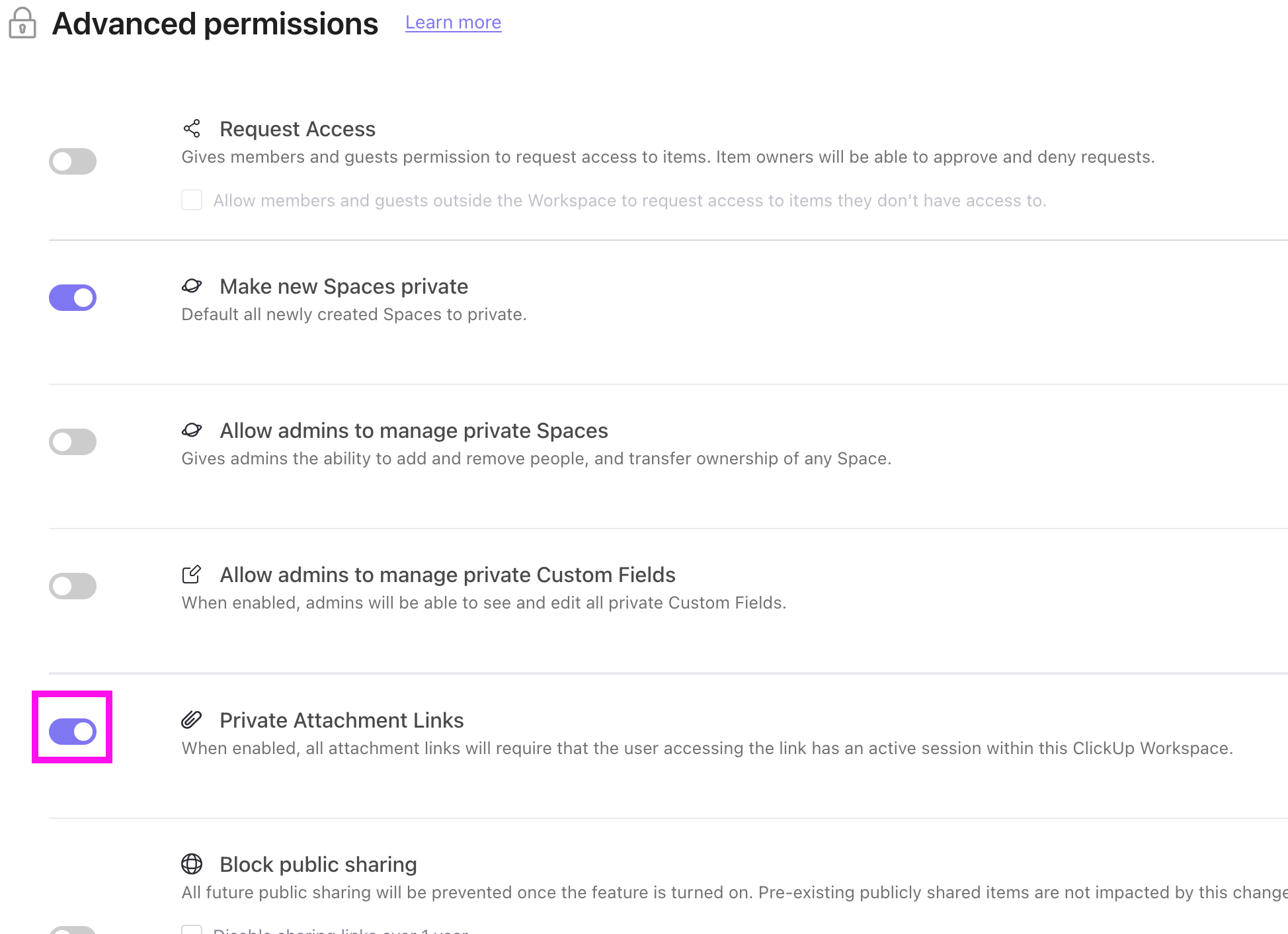Toggle Allow admins to manage private Custom Fields
The height and width of the screenshot is (934, 1288).
pyautogui.click(x=73, y=586)
